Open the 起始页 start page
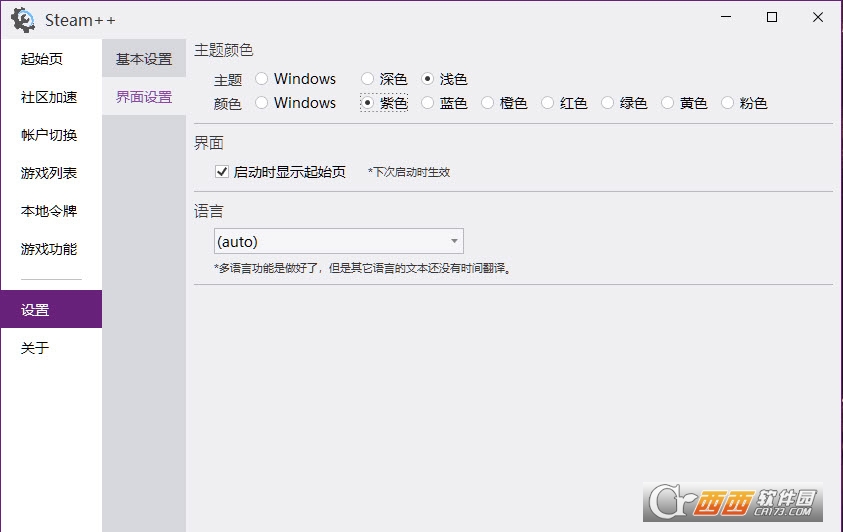Image resolution: width=843 pixels, height=532 pixels. (51, 59)
